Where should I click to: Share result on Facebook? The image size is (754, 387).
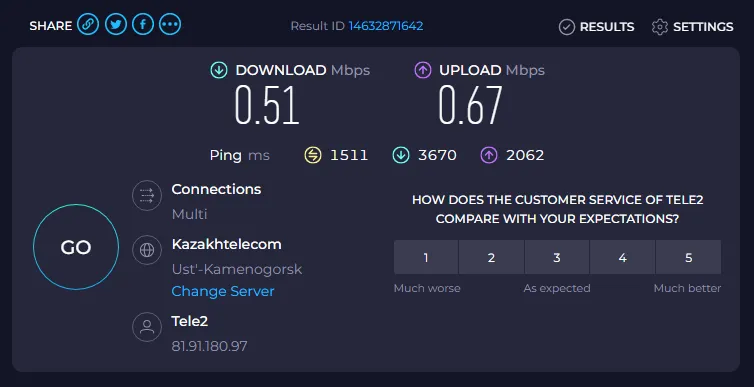143,25
